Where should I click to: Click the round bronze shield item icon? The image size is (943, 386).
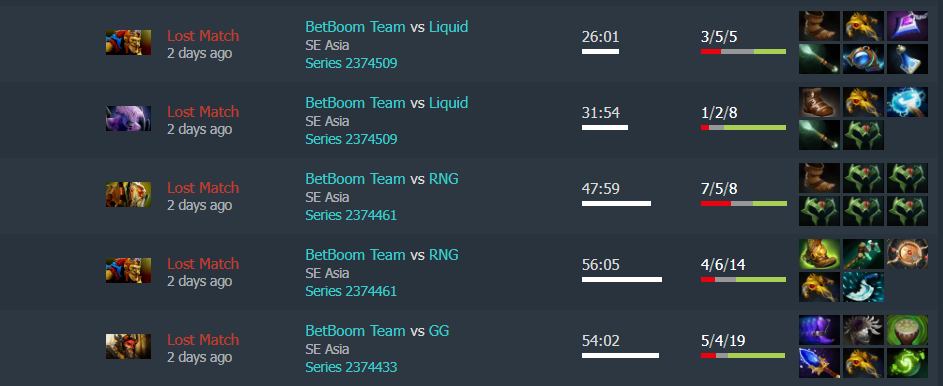[x=907, y=254]
